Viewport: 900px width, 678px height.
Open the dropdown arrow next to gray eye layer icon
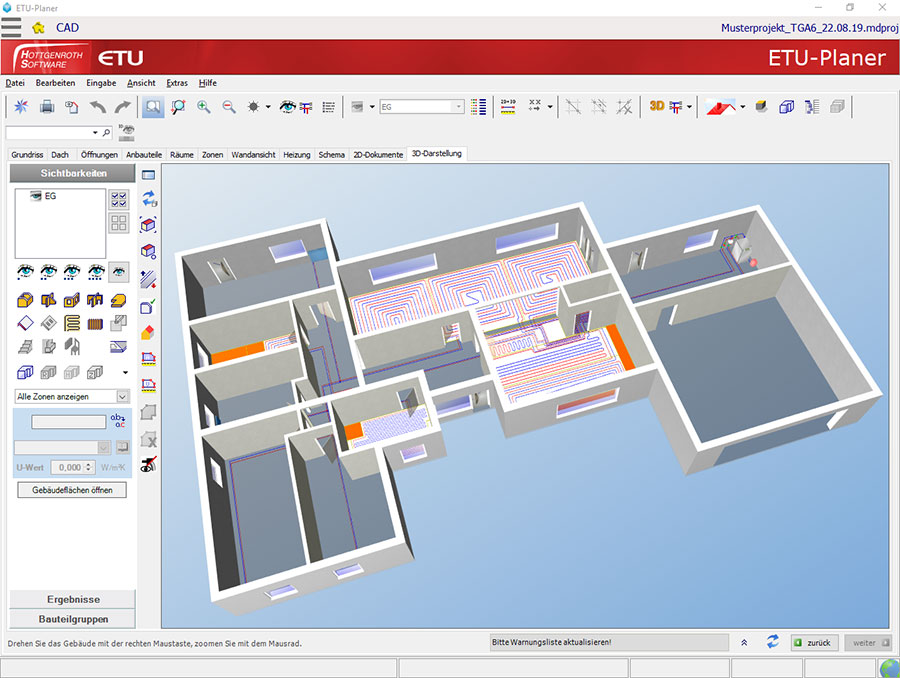pos(372,107)
